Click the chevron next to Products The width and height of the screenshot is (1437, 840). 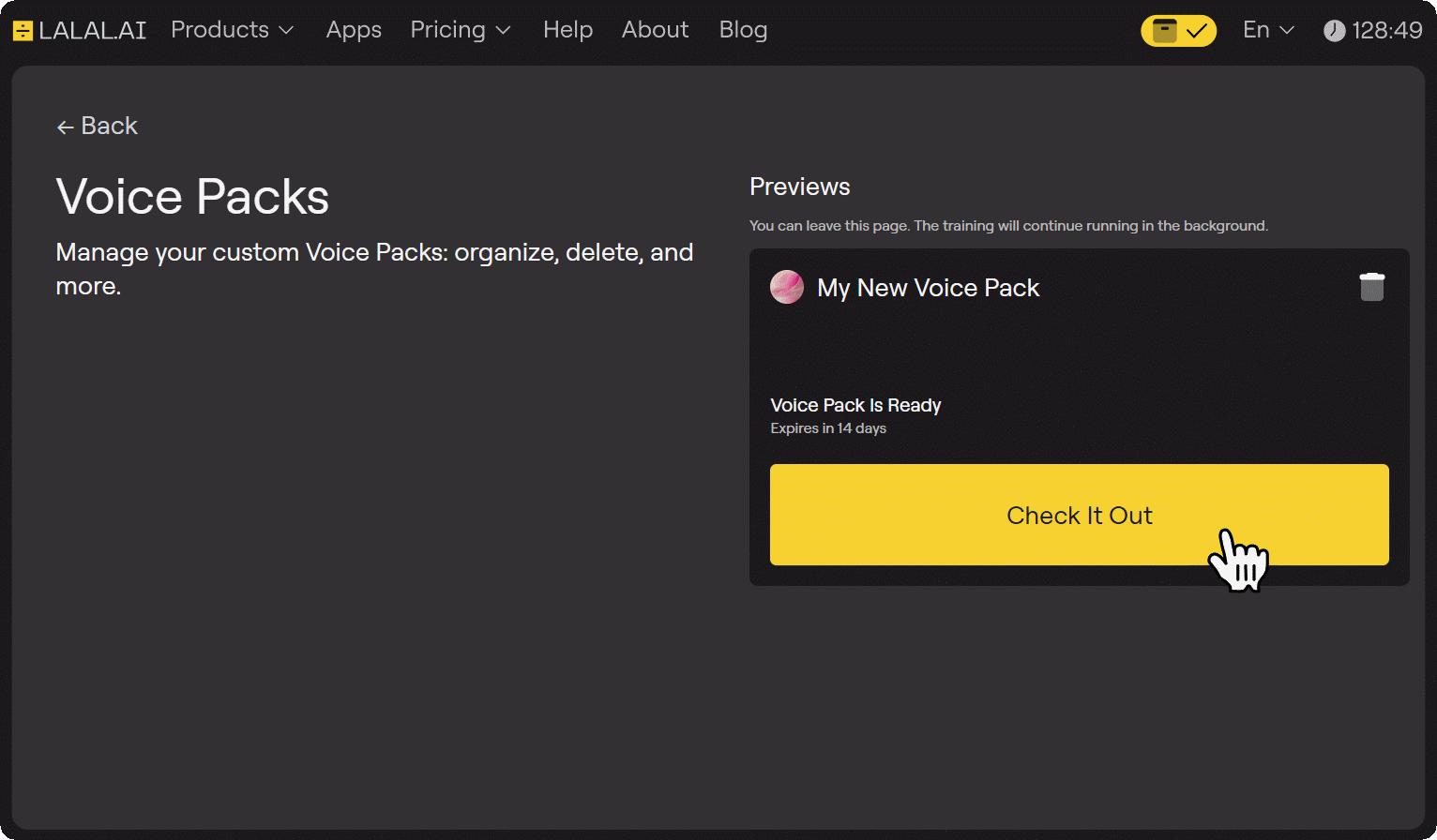tap(286, 31)
